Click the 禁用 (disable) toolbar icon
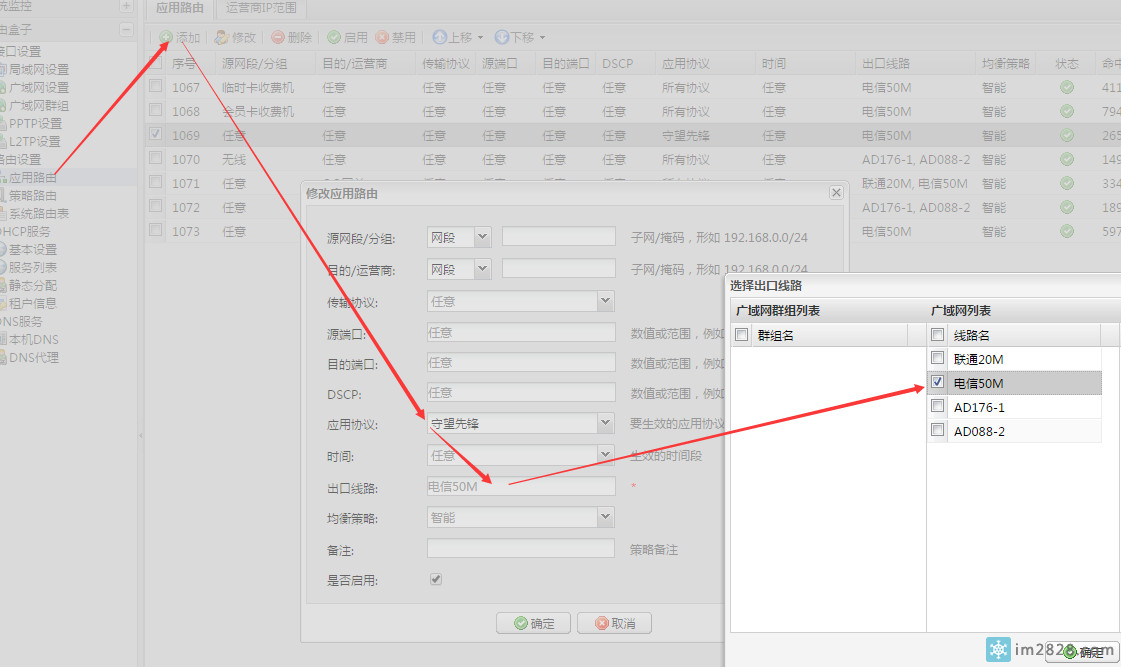The image size is (1121, 667). [382, 37]
